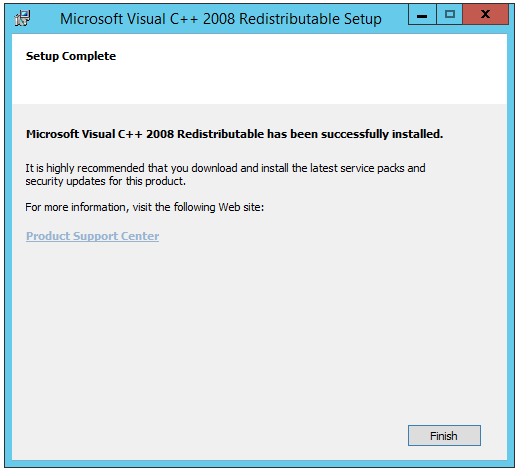Click the security updates text line
The width and height of the screenshot is (519, 471).
(x=106, y=181)
